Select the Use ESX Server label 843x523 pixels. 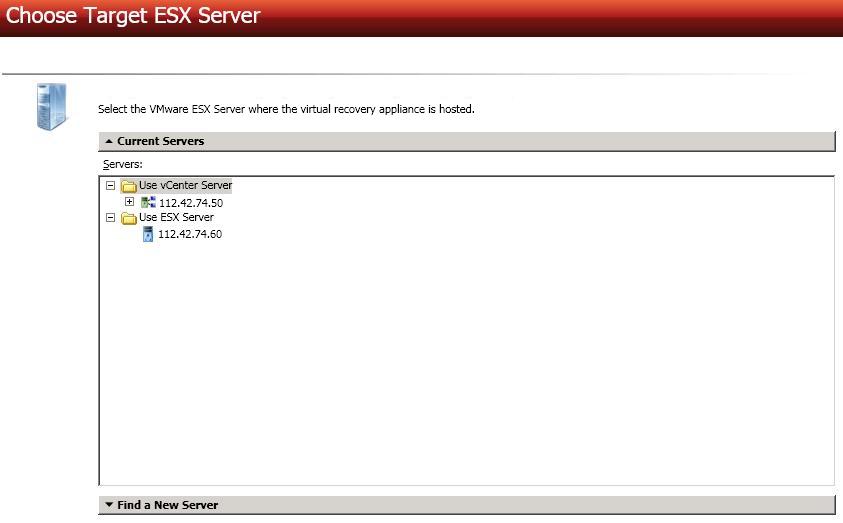176,217
